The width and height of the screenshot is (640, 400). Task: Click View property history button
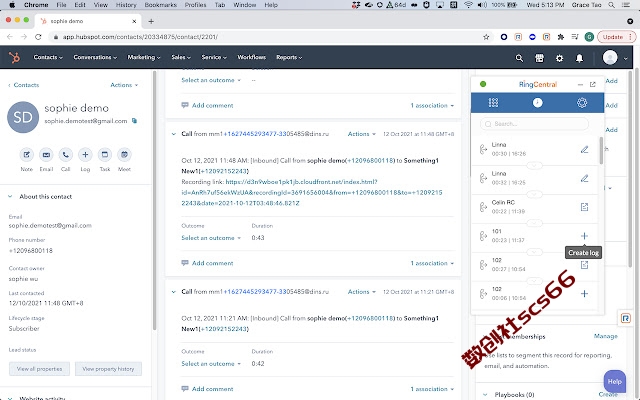[x=108, y=369]
